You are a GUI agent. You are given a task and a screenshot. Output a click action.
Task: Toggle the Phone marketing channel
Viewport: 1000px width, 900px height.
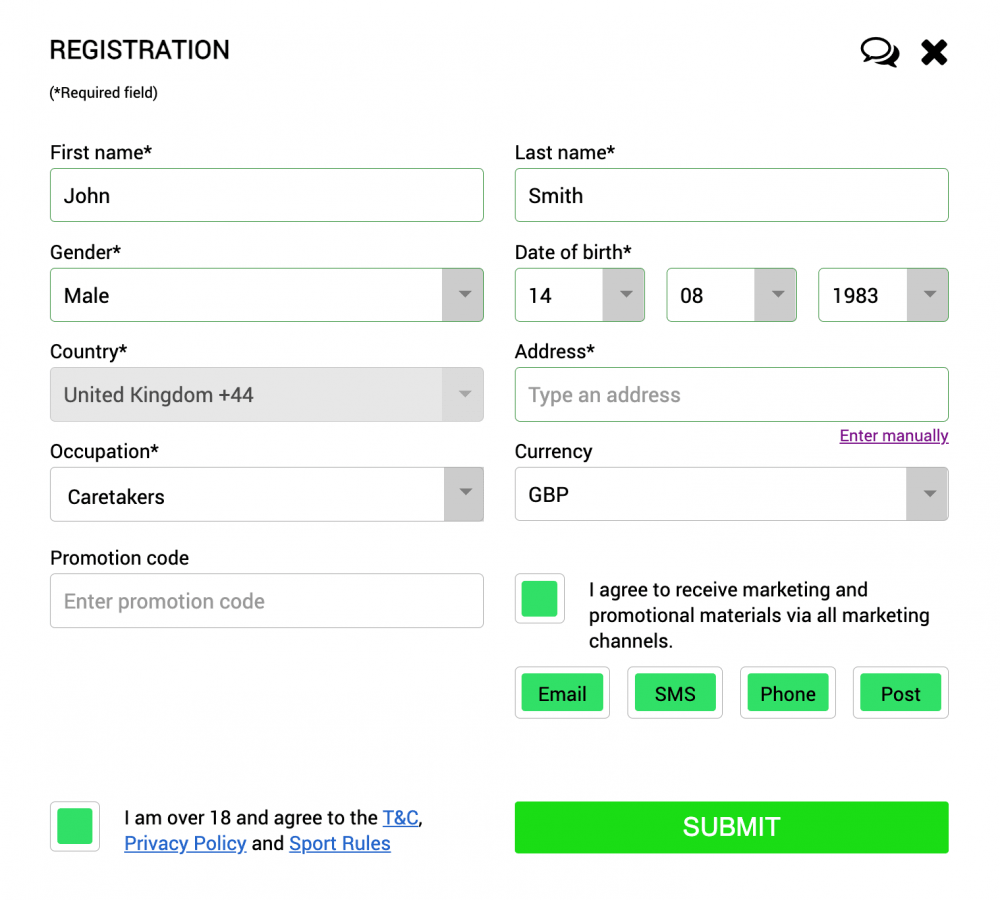788,693
